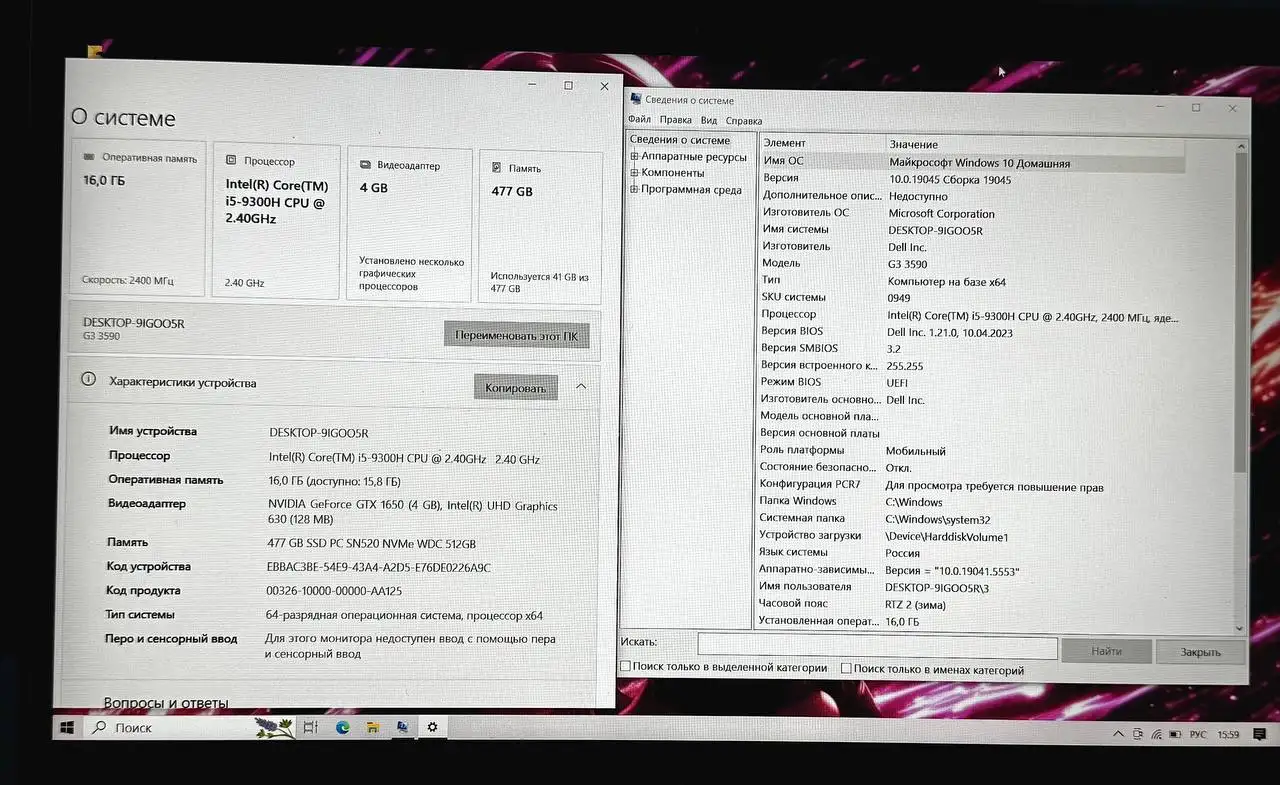The height and width of the screenshot is (785, 1280).
Task: Open the Вид menu
Action: (709, 120)
